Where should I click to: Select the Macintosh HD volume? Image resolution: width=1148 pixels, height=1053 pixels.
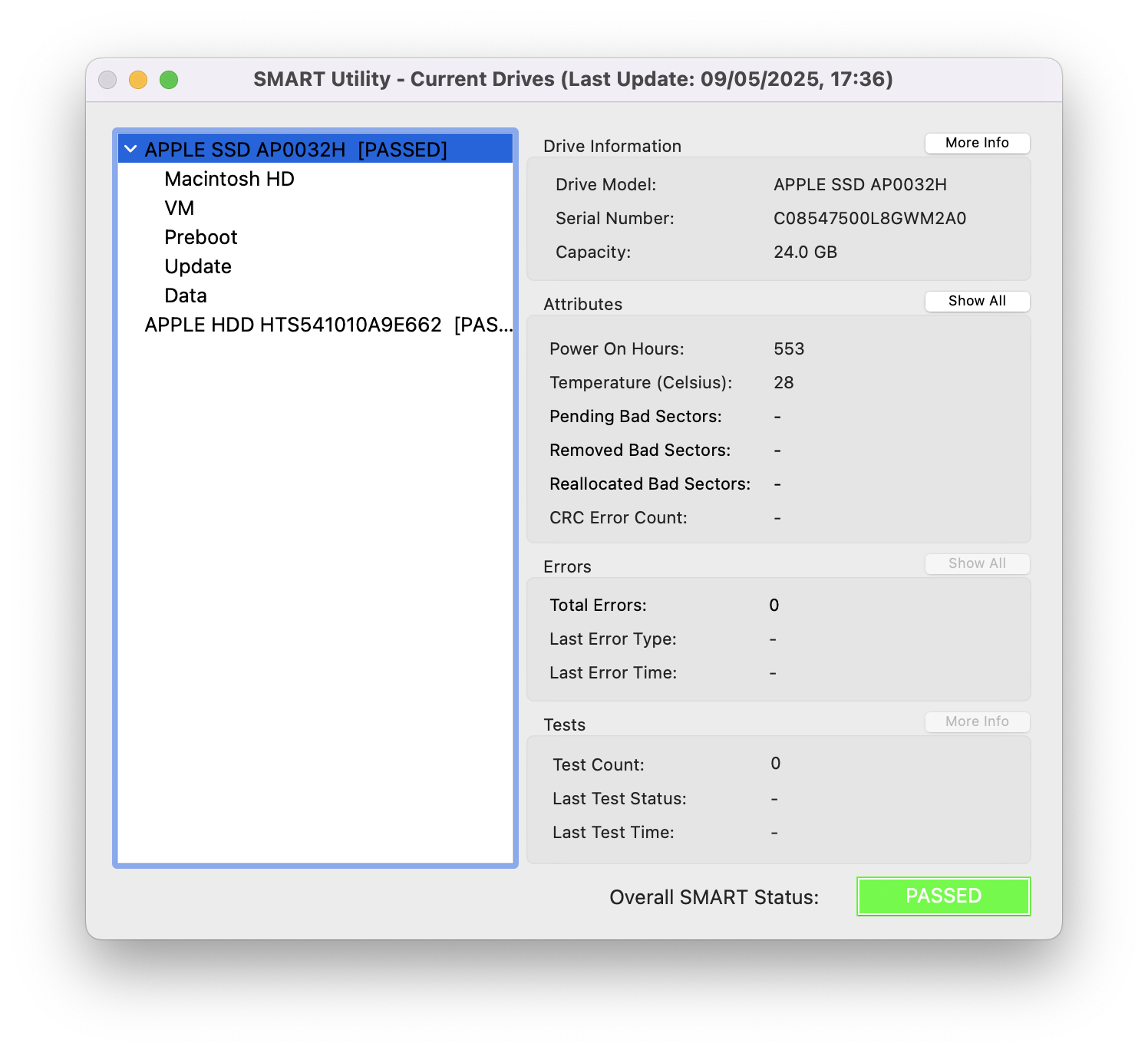point(229,179)
